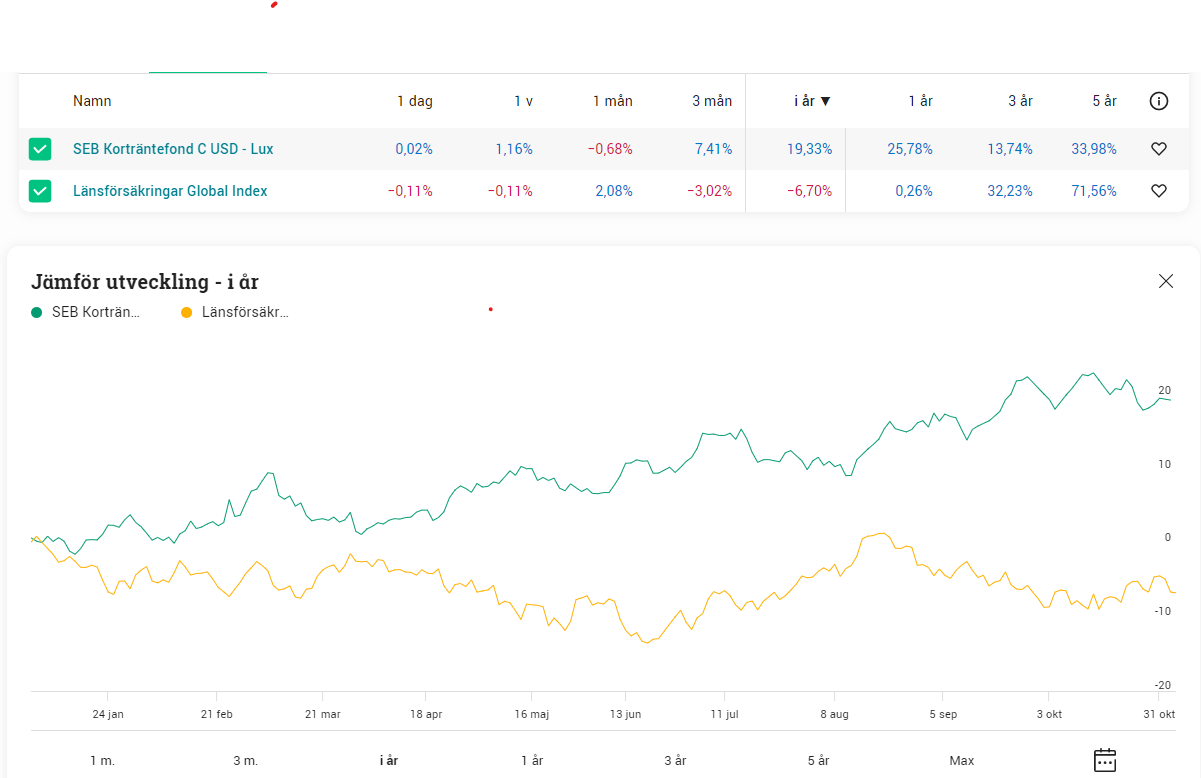Select the 'i år' chart range tab
1201x778 pixels.
pos(389,761)
